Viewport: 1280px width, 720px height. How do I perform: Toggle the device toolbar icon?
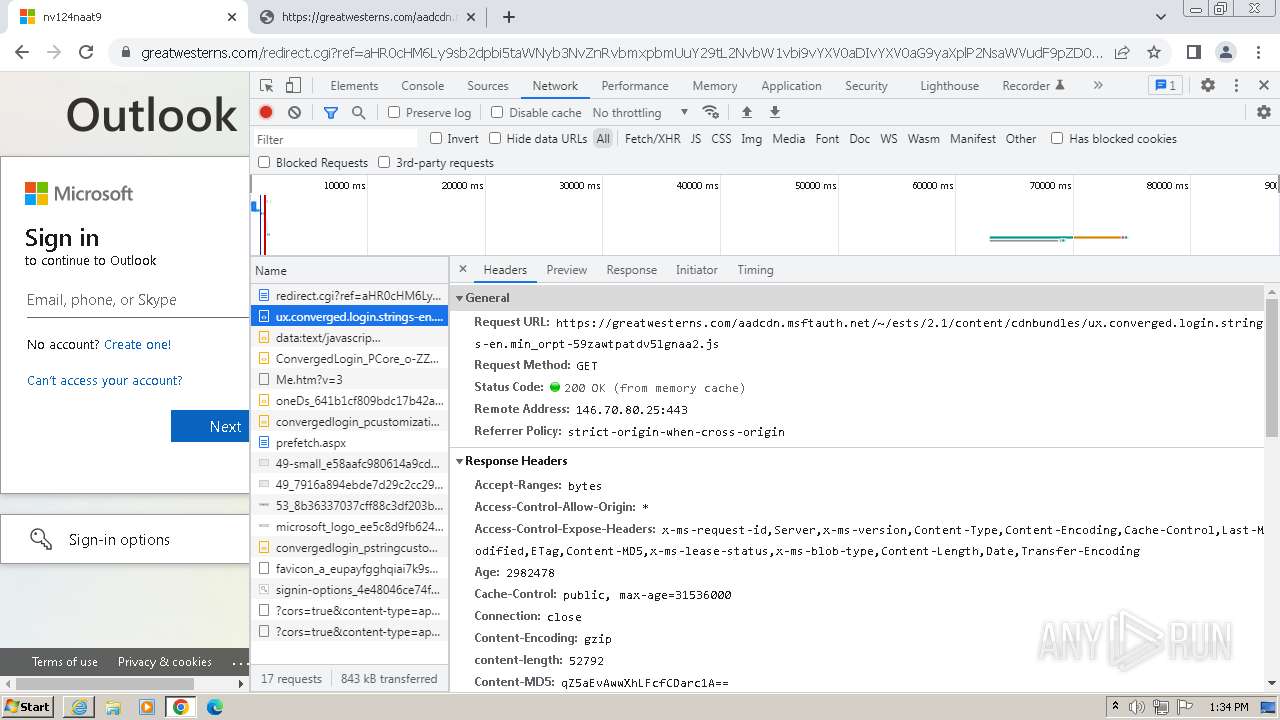pos(293,86)
